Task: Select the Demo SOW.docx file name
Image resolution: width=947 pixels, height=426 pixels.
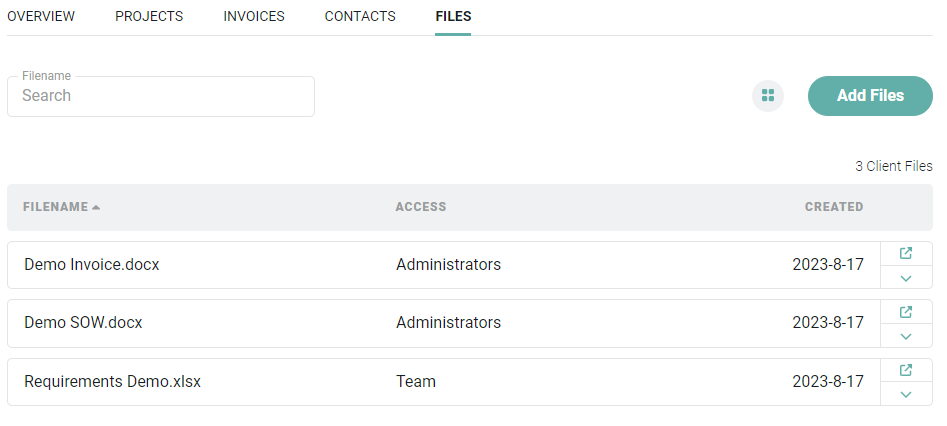Action: point(83,323)
